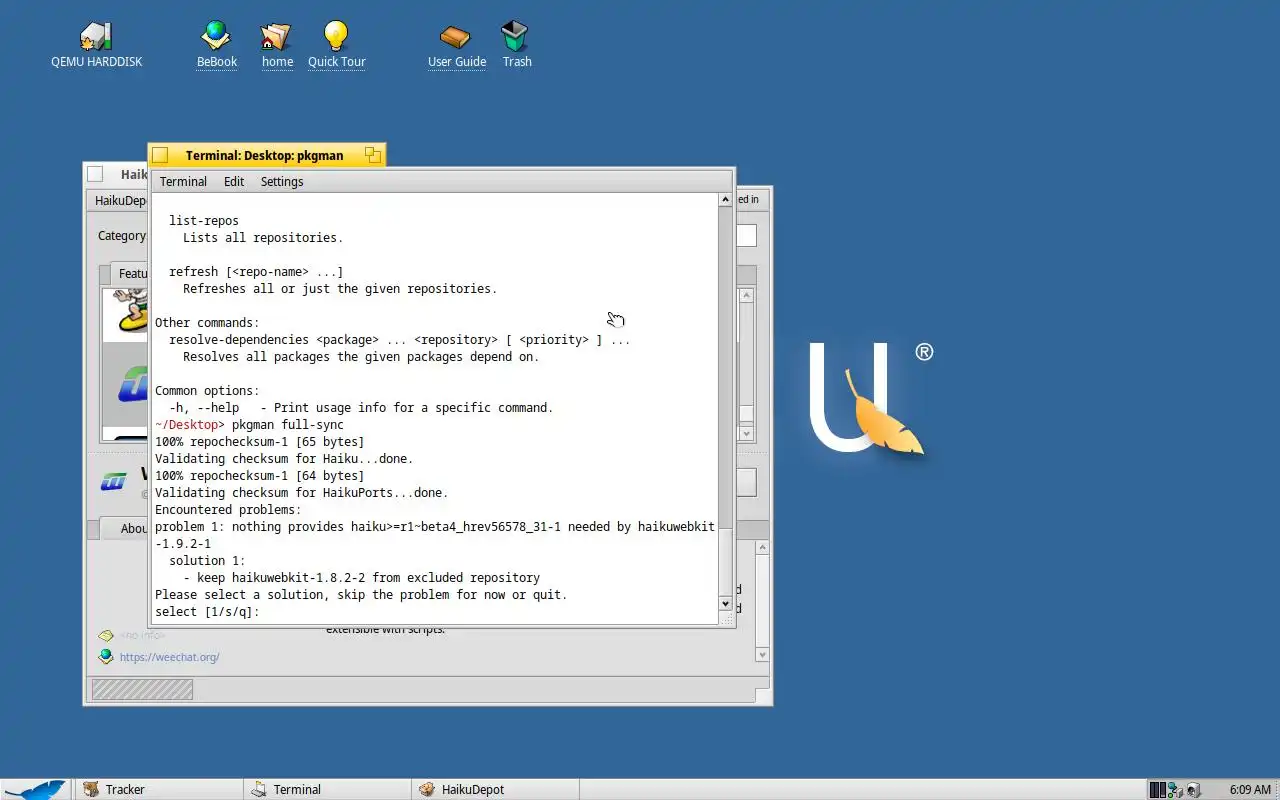1280x800 pixels.
Task: Click the 'solution 1:' line in Terminal
Action: [x=207, y=560]
